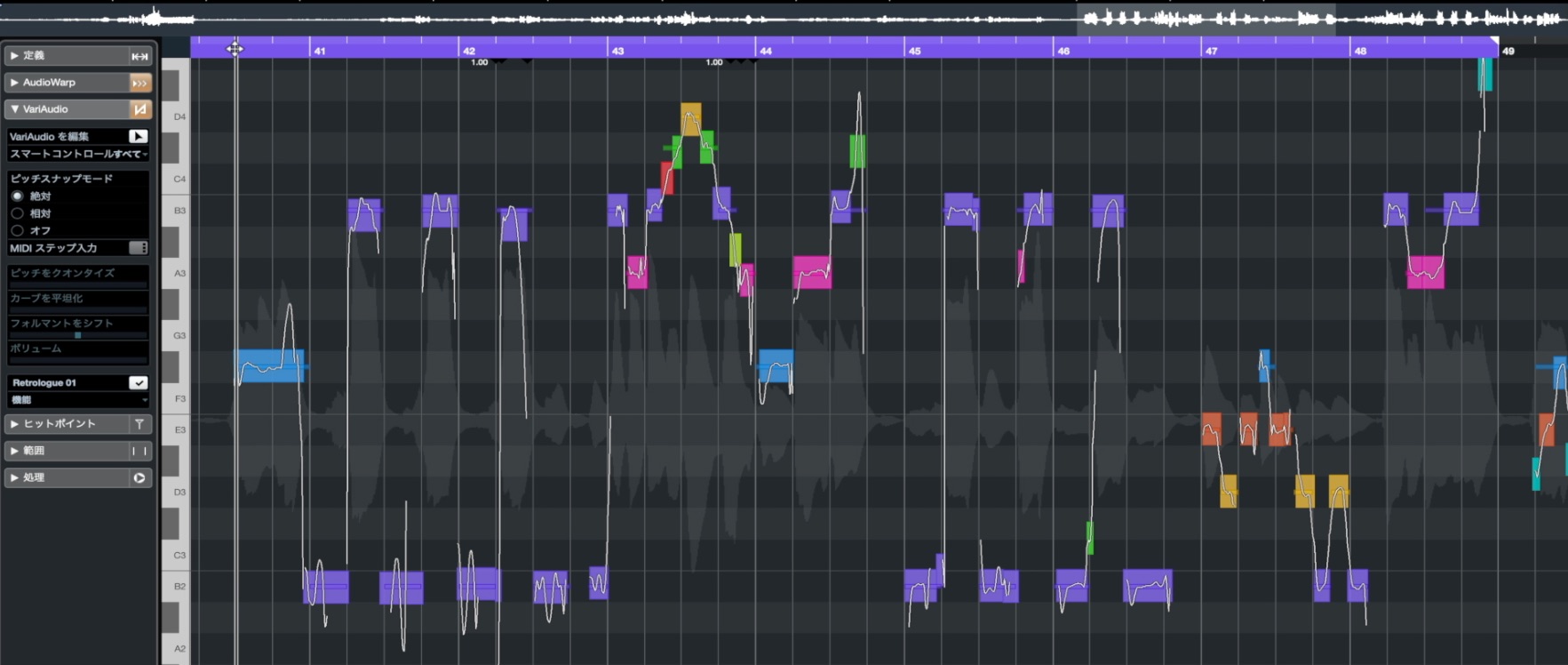Click the カーブを平坦化 slider
1568x665 pixels.
(x=78, y=309)
